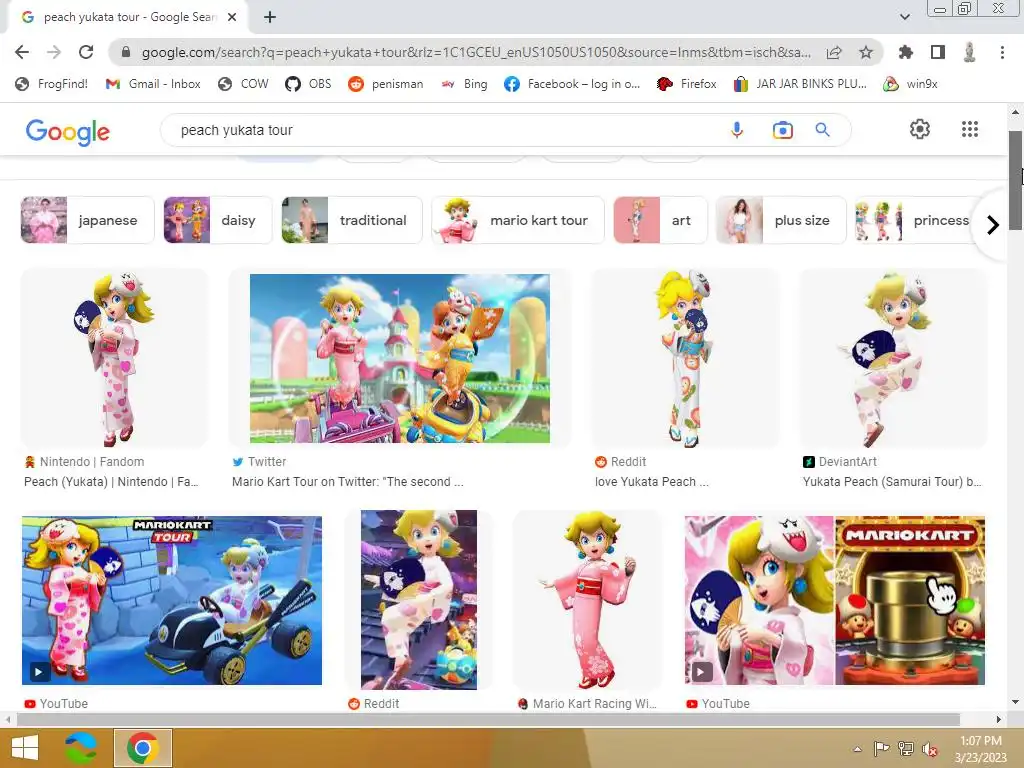The height and width of the screenshot is (768, 1024).
Task: Select the traditional filter chip
Action: pyautogui.click(x=352, y=220)
